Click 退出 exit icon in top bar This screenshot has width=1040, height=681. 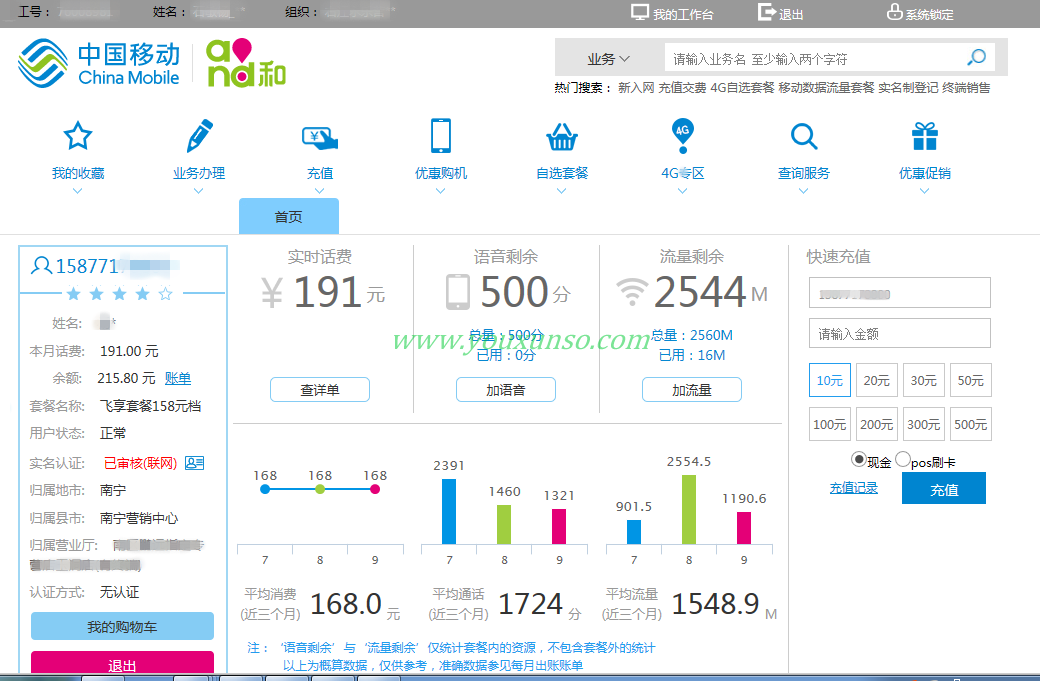coord(766,12)
